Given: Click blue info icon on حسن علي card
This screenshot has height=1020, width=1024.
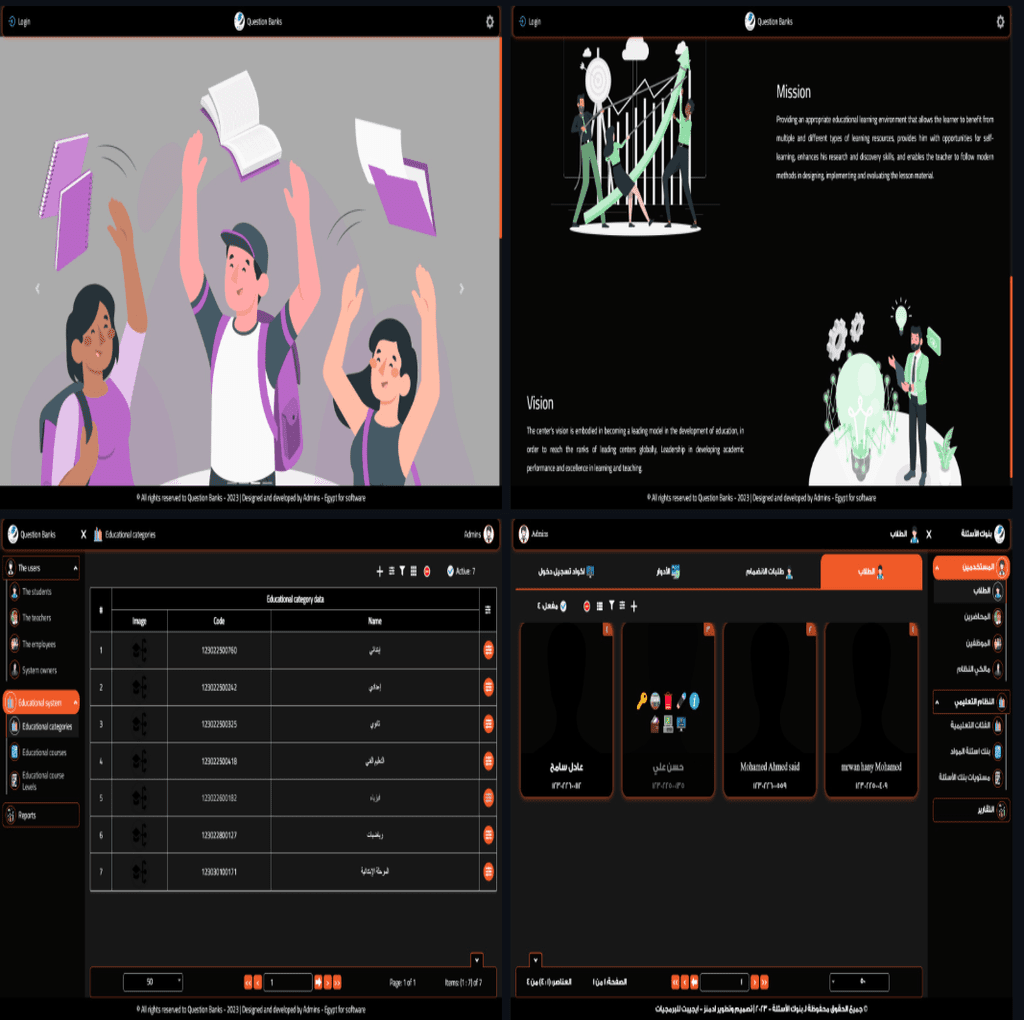Looking at the screenshot, I should [694, 701].
